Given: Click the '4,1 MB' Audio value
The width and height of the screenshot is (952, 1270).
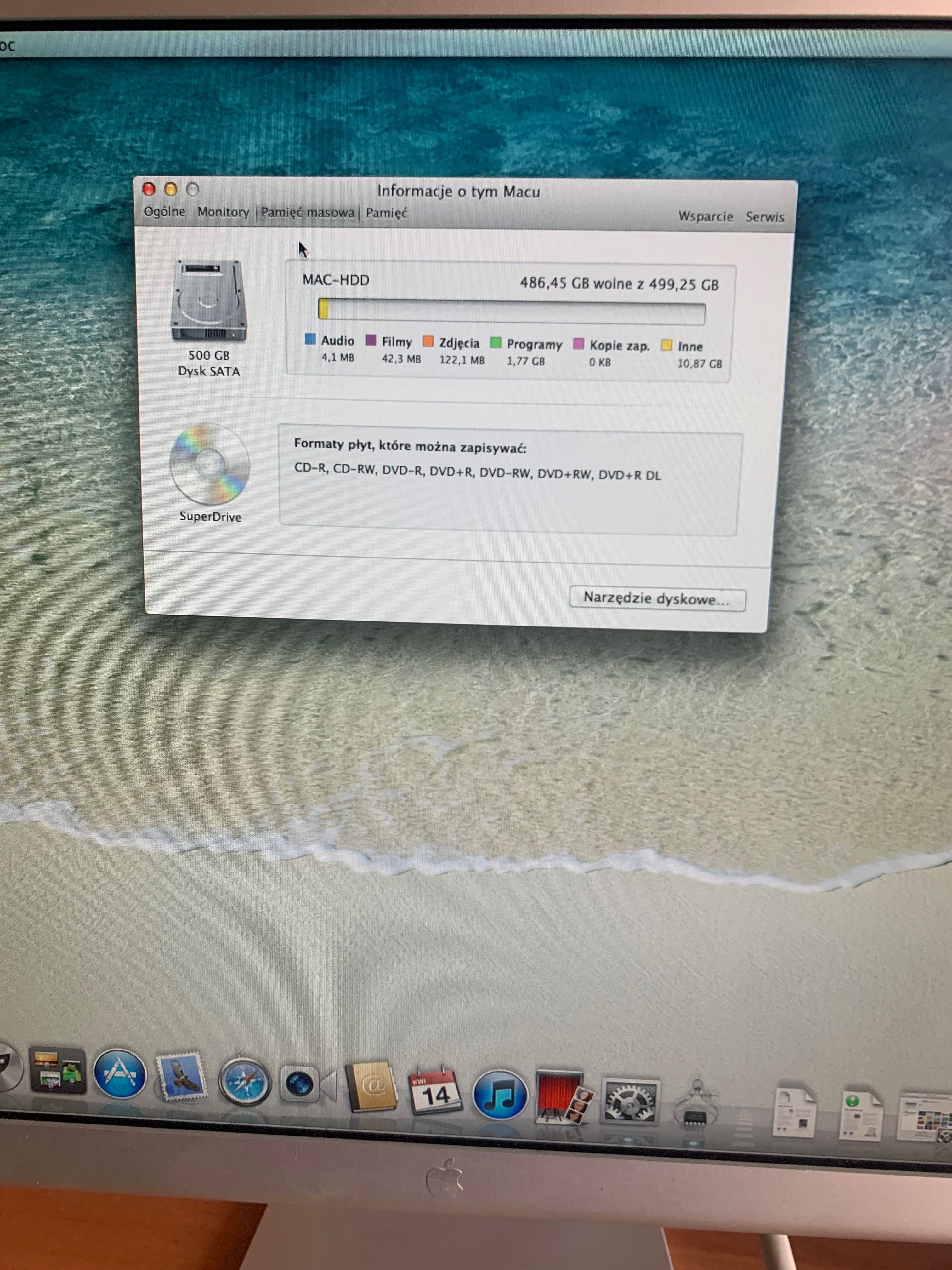Looking at the screenshot, I should [x=337, y=357].
